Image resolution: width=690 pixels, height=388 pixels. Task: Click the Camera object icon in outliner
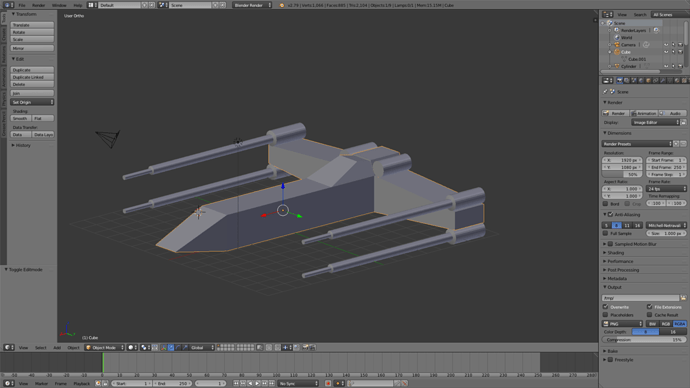[617, 44]
